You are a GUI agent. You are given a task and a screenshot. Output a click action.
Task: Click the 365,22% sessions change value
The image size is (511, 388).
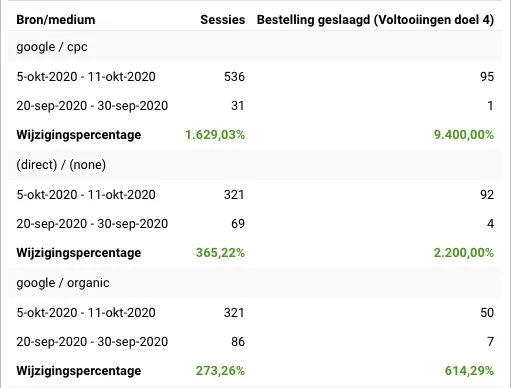click(x=220, y=253)
